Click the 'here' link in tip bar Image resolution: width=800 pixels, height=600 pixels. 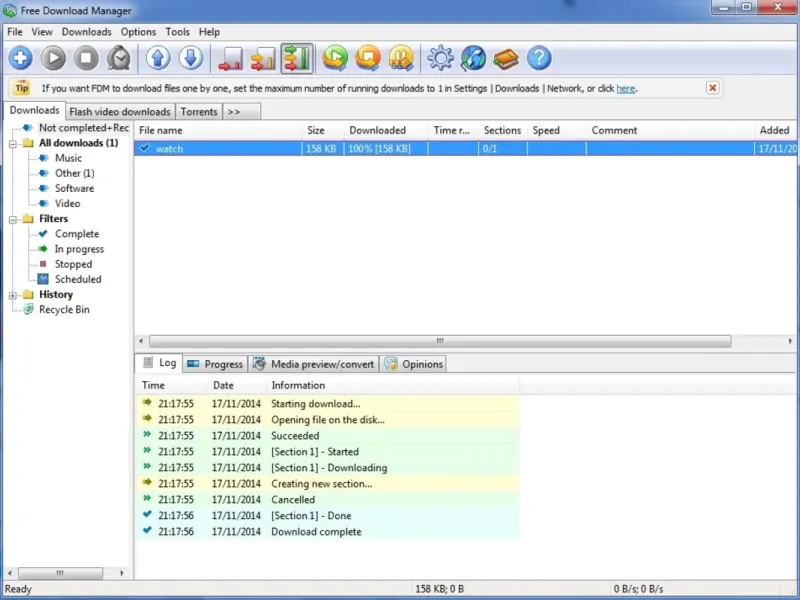point(625,88)
